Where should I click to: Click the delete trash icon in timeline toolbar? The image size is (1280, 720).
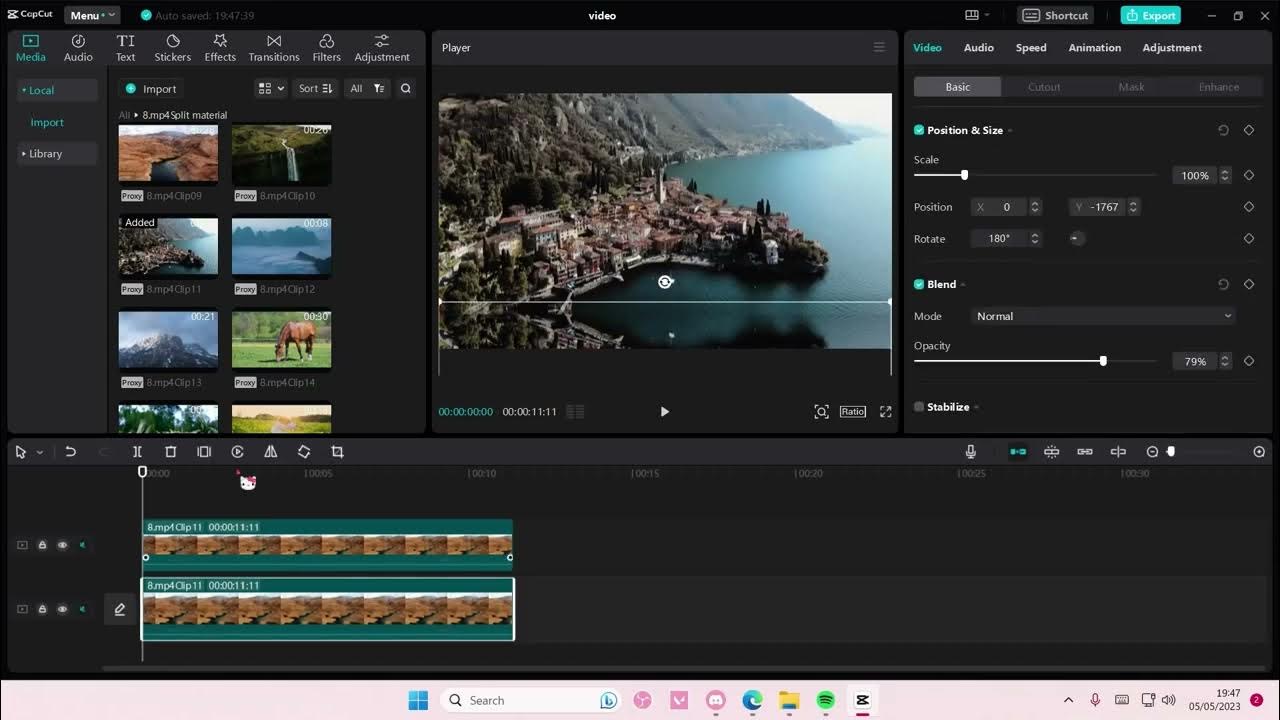[171, 452]
